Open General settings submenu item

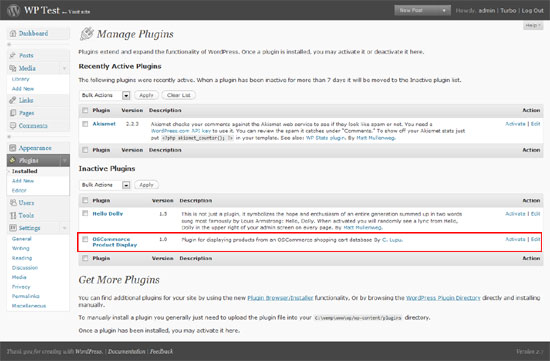[21, 239]
